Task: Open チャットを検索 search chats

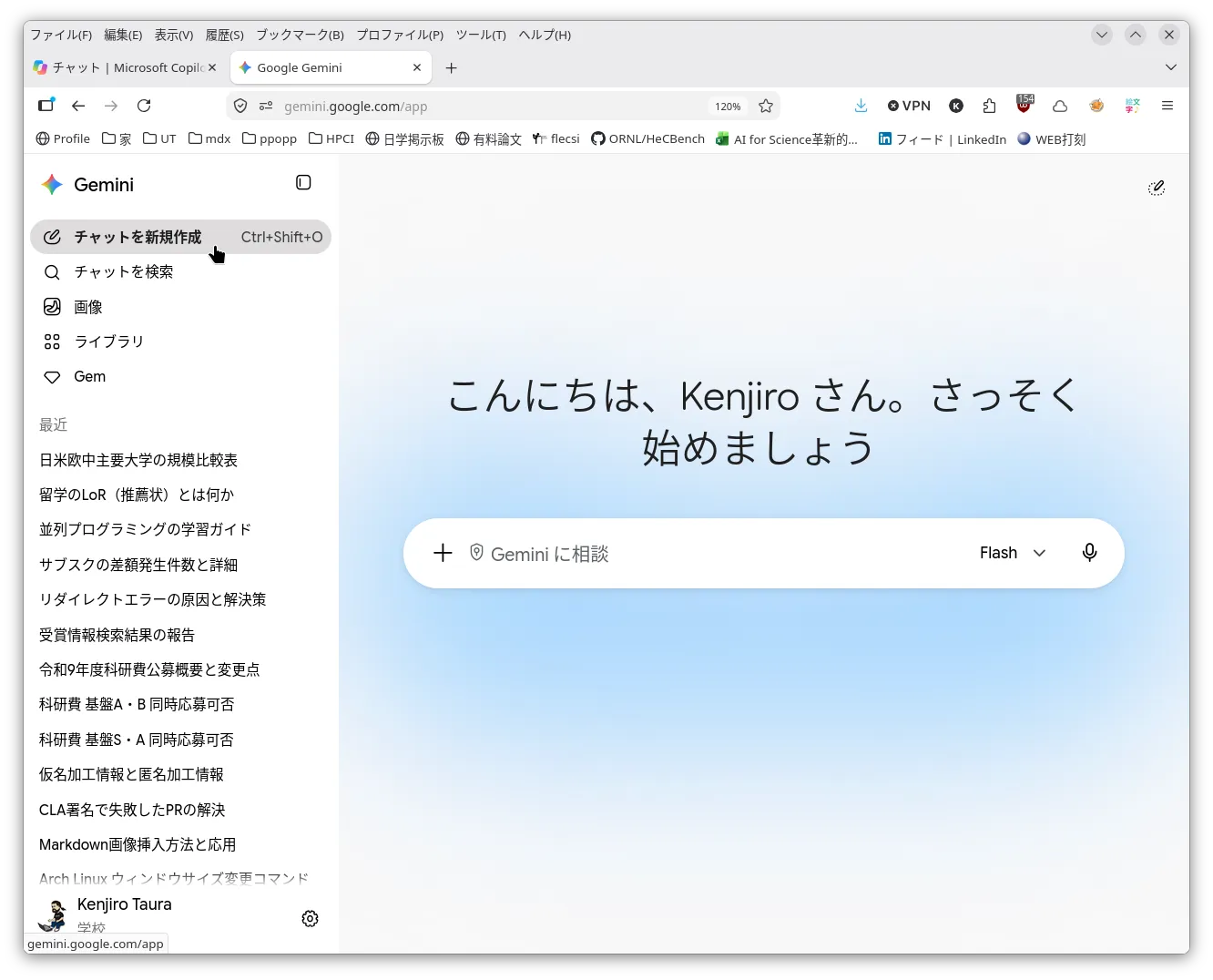Action: tap(180, 271)
